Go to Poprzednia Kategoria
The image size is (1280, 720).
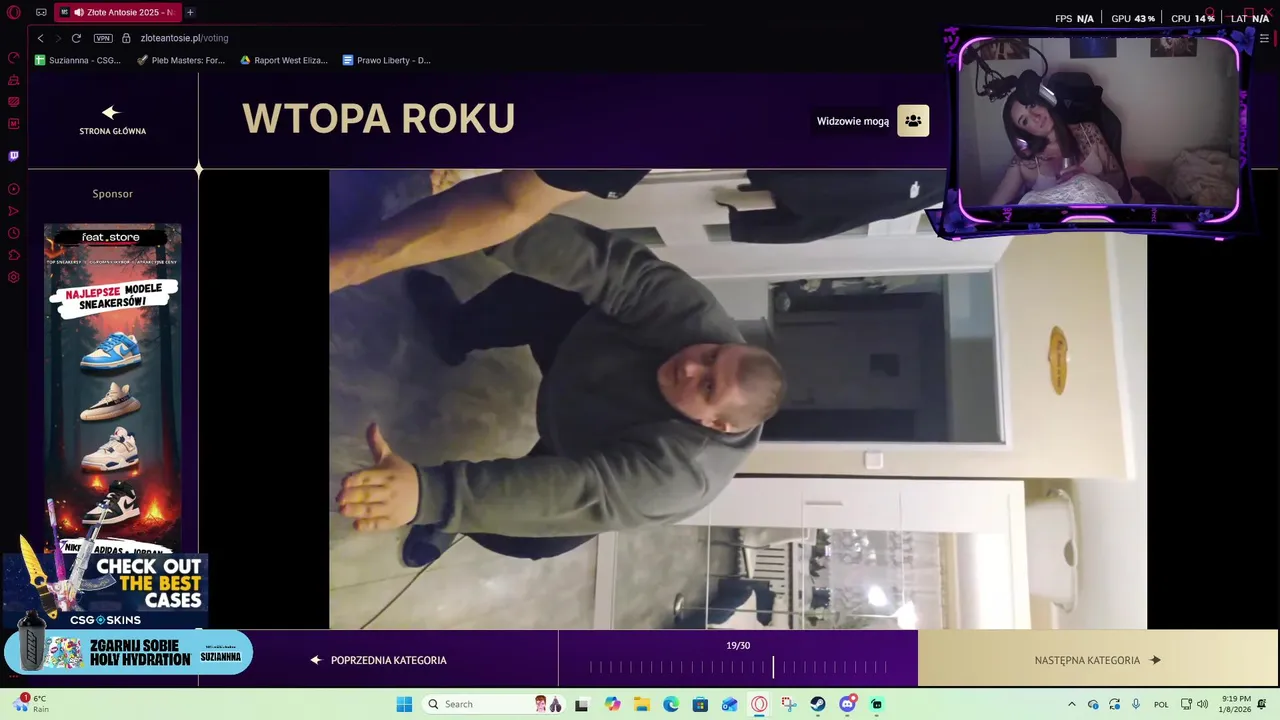pyautogui.click(x=378, y=660)
